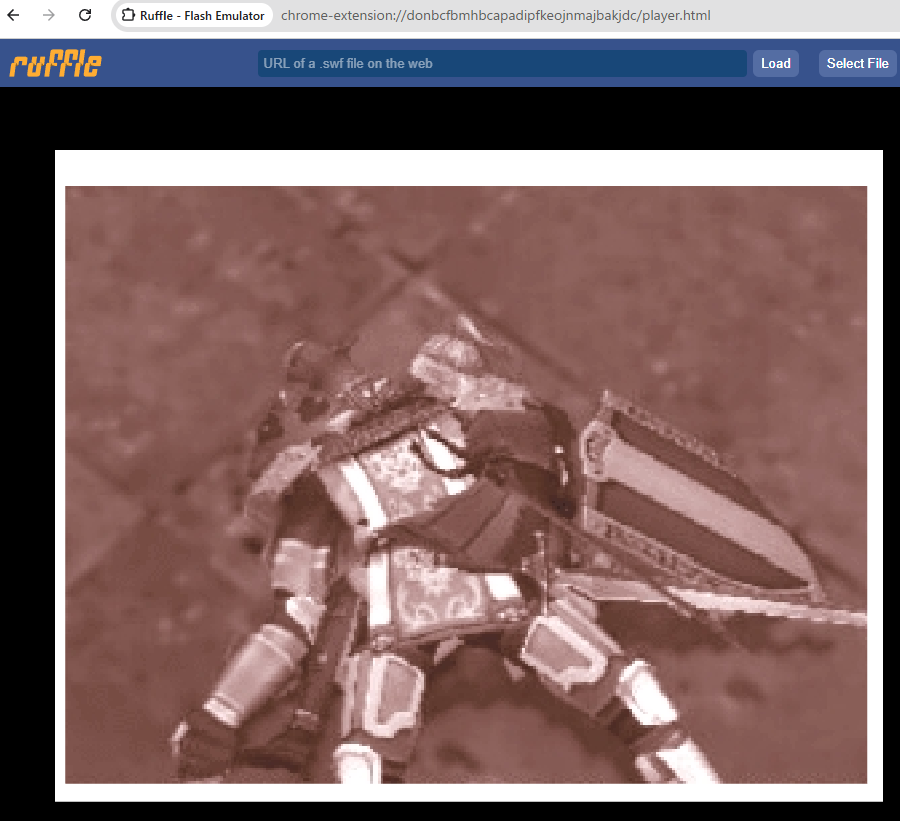Click the browser forward arrow
Image resolution: width=900 pixels, height=821 pixels.
49,16
